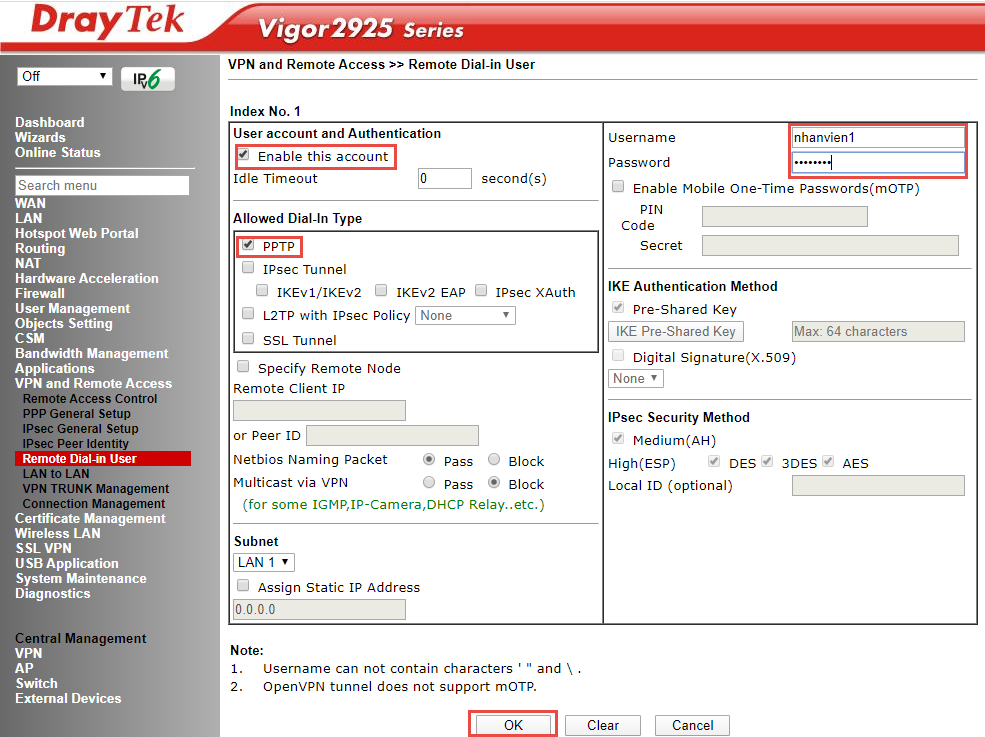Open User Management menu
The height and width of the screenshot is (737, 985).
(x=73, y=308)
